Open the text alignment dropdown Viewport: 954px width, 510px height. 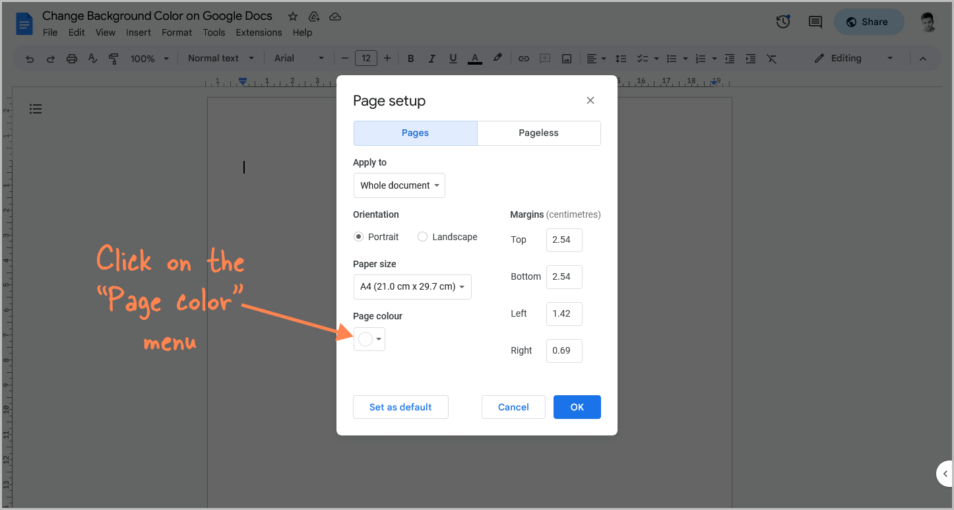point(596,58)
